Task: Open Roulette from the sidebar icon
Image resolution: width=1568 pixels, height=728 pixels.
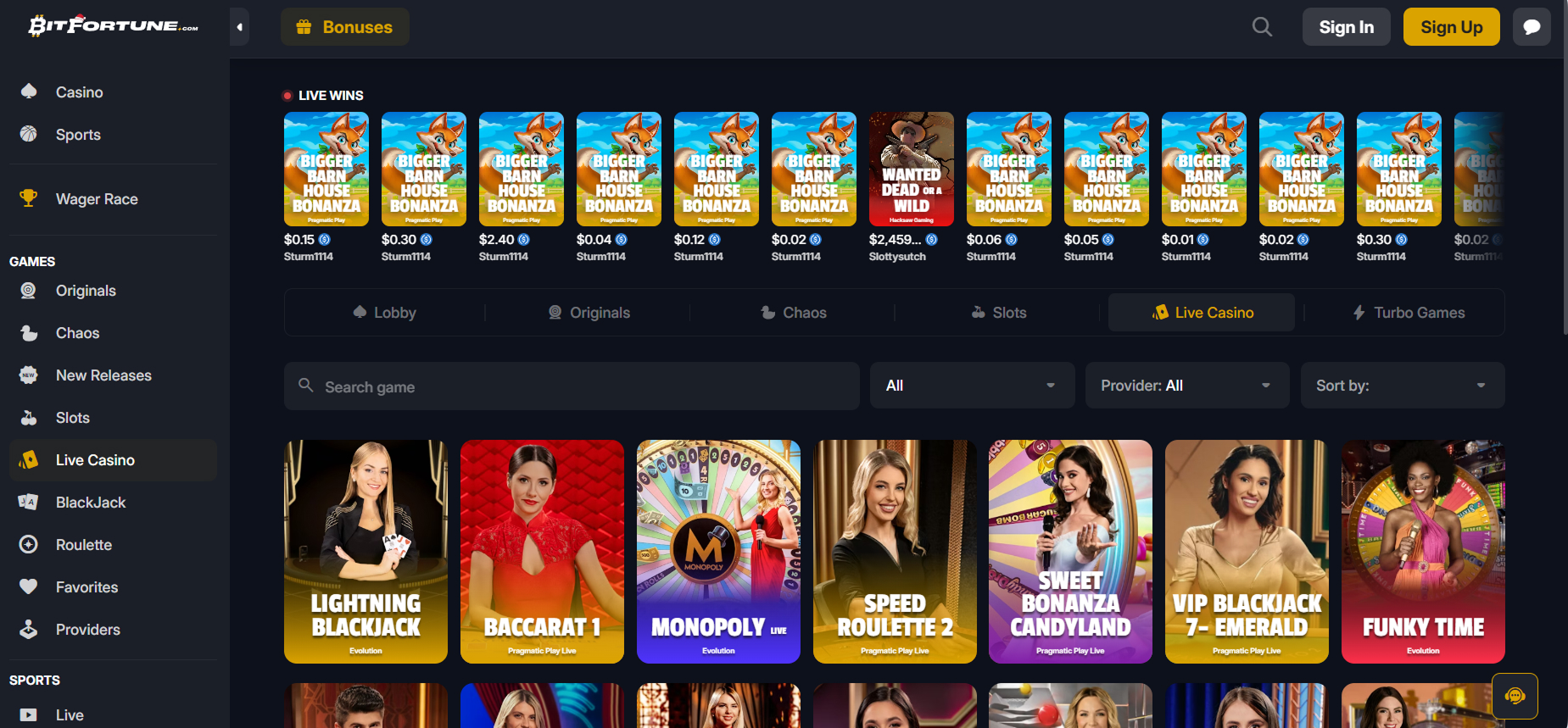Action: 29,544
